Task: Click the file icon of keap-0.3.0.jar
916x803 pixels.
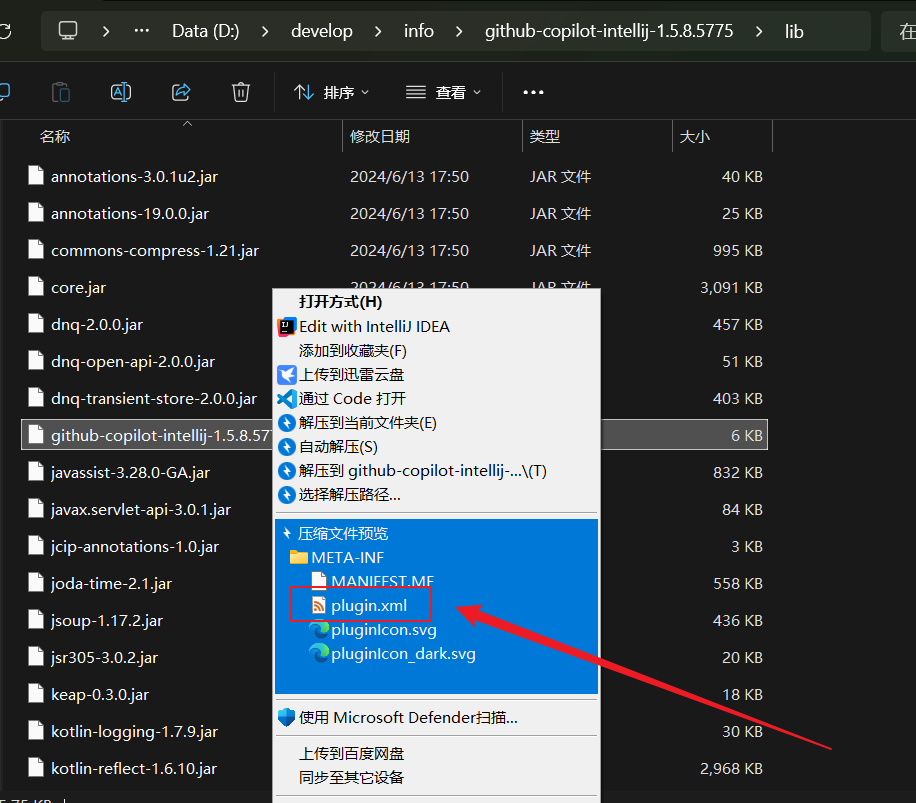Action: point(36,694)
